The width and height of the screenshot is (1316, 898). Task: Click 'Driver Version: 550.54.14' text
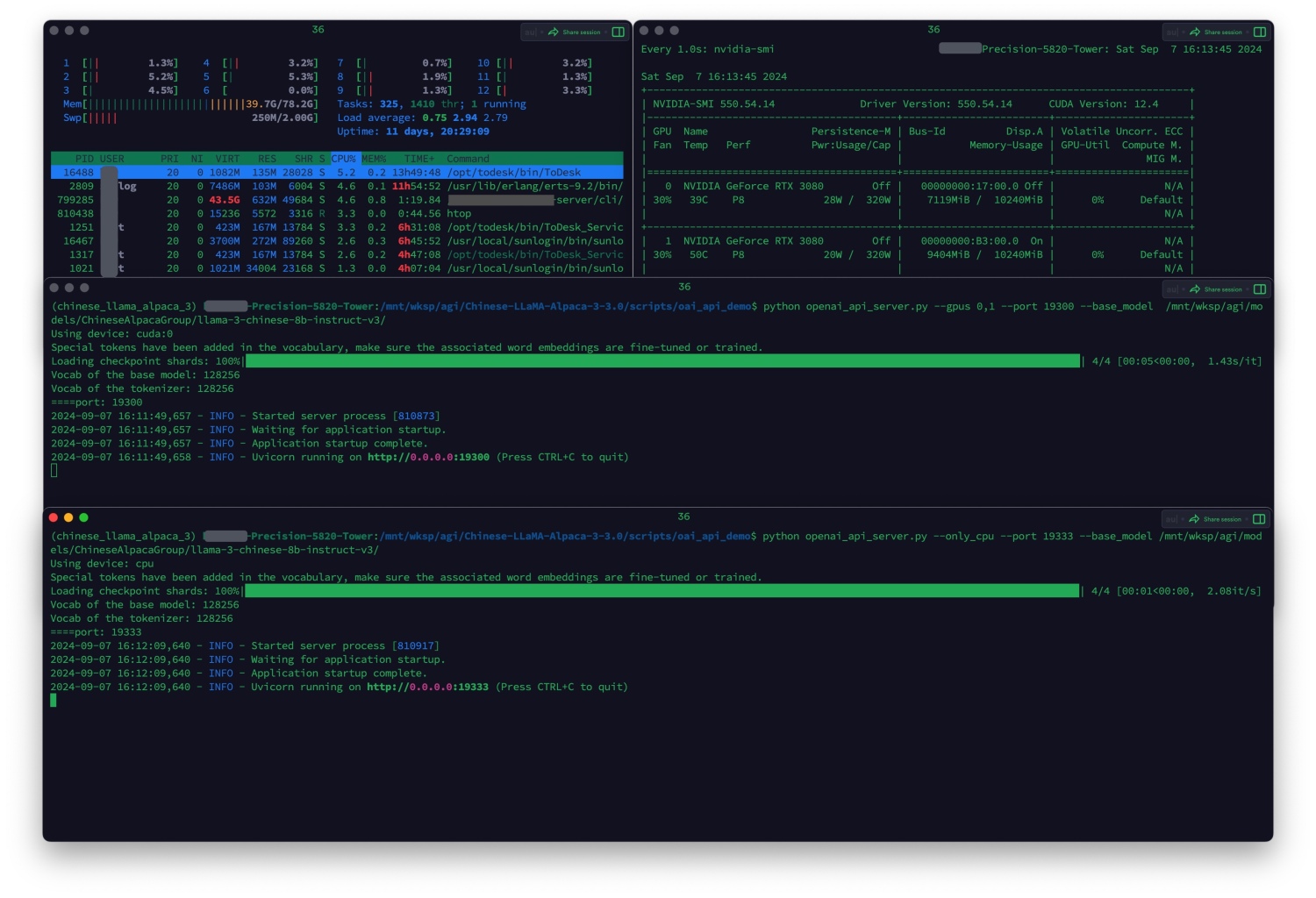(x=936, y=104)
